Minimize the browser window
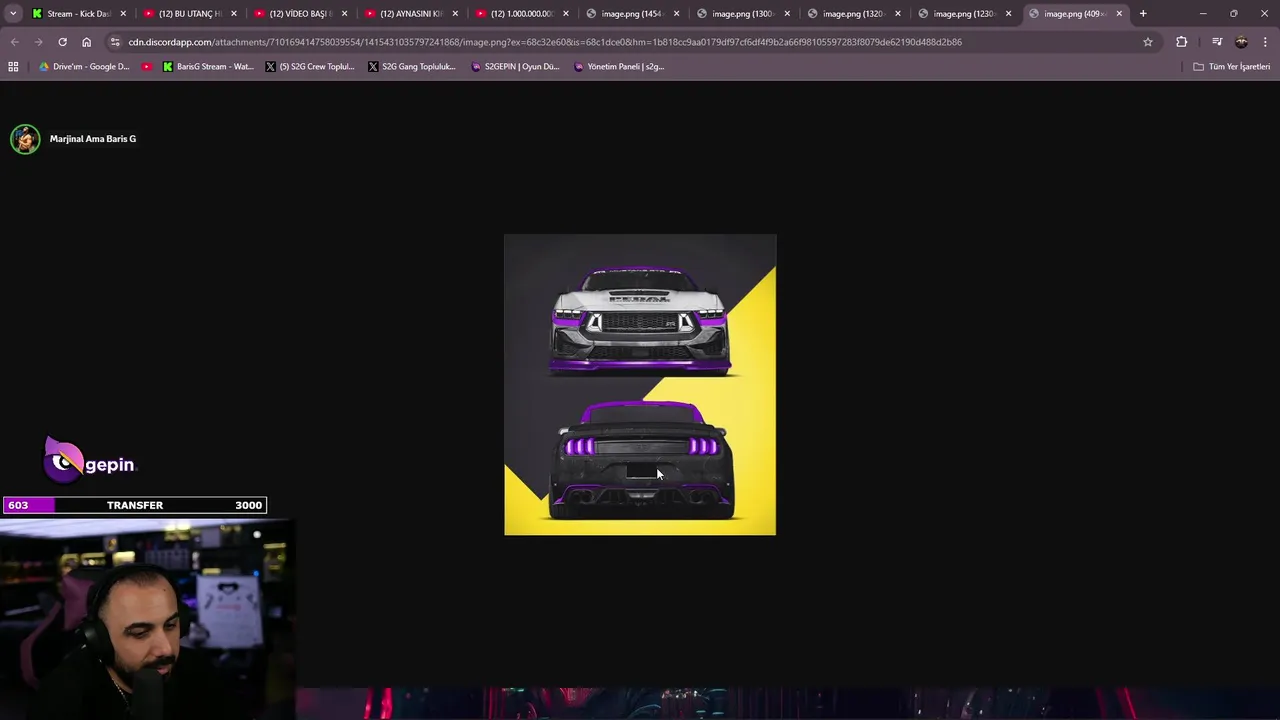Screen dimensions: 1280x720 coord(1203,14)
